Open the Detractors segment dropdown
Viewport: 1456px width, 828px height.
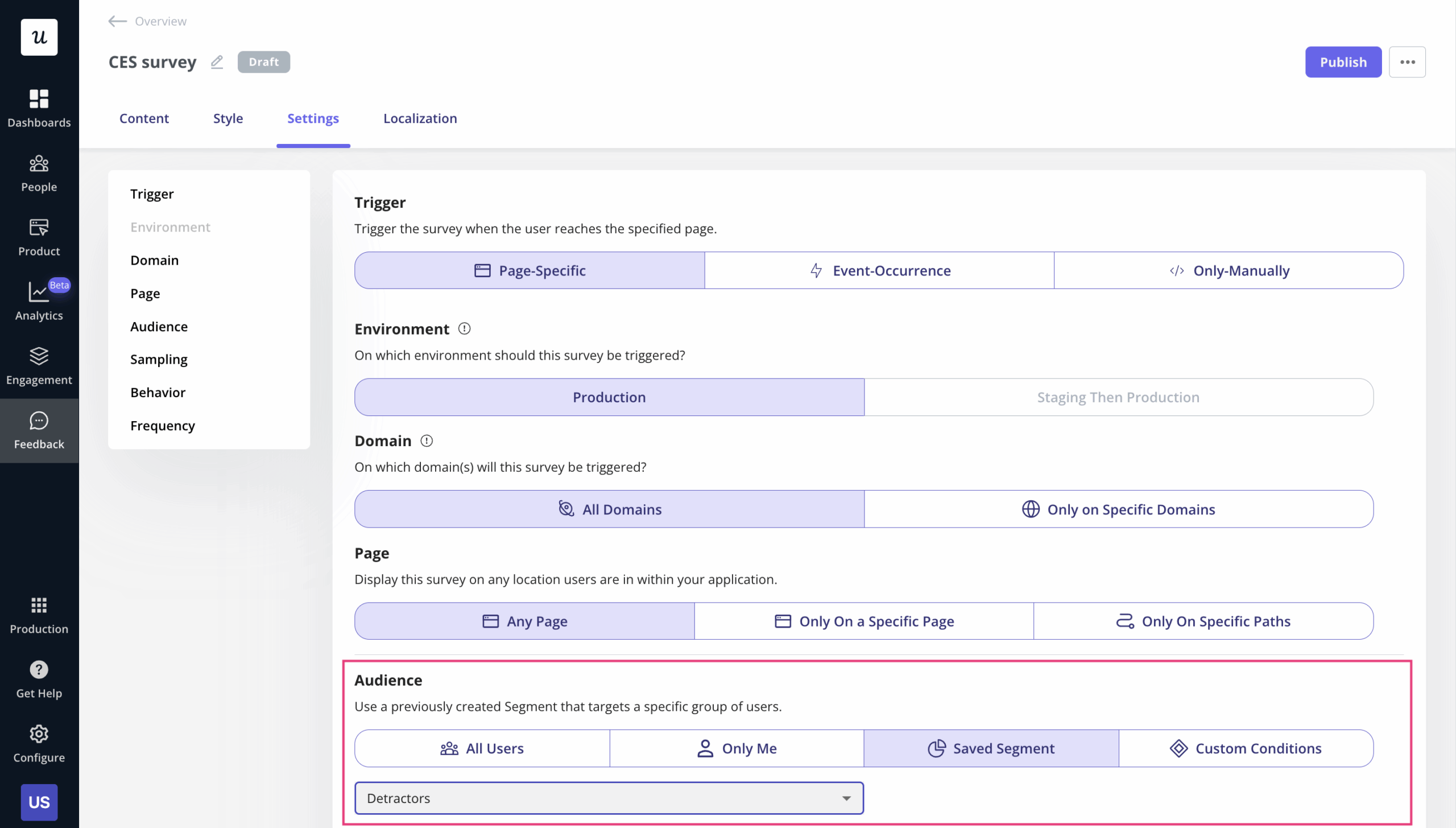point(609,798)
